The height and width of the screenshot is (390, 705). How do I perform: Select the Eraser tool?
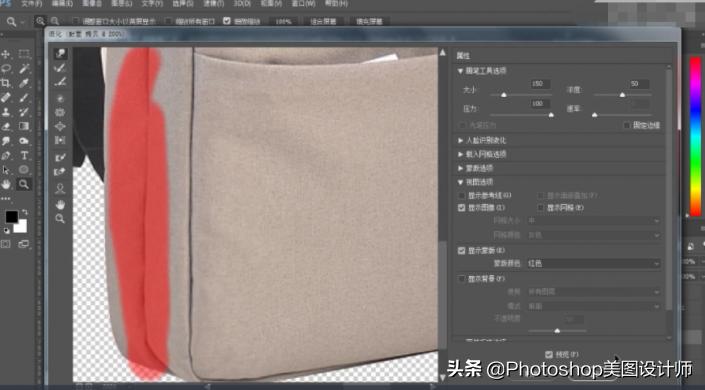6,126
